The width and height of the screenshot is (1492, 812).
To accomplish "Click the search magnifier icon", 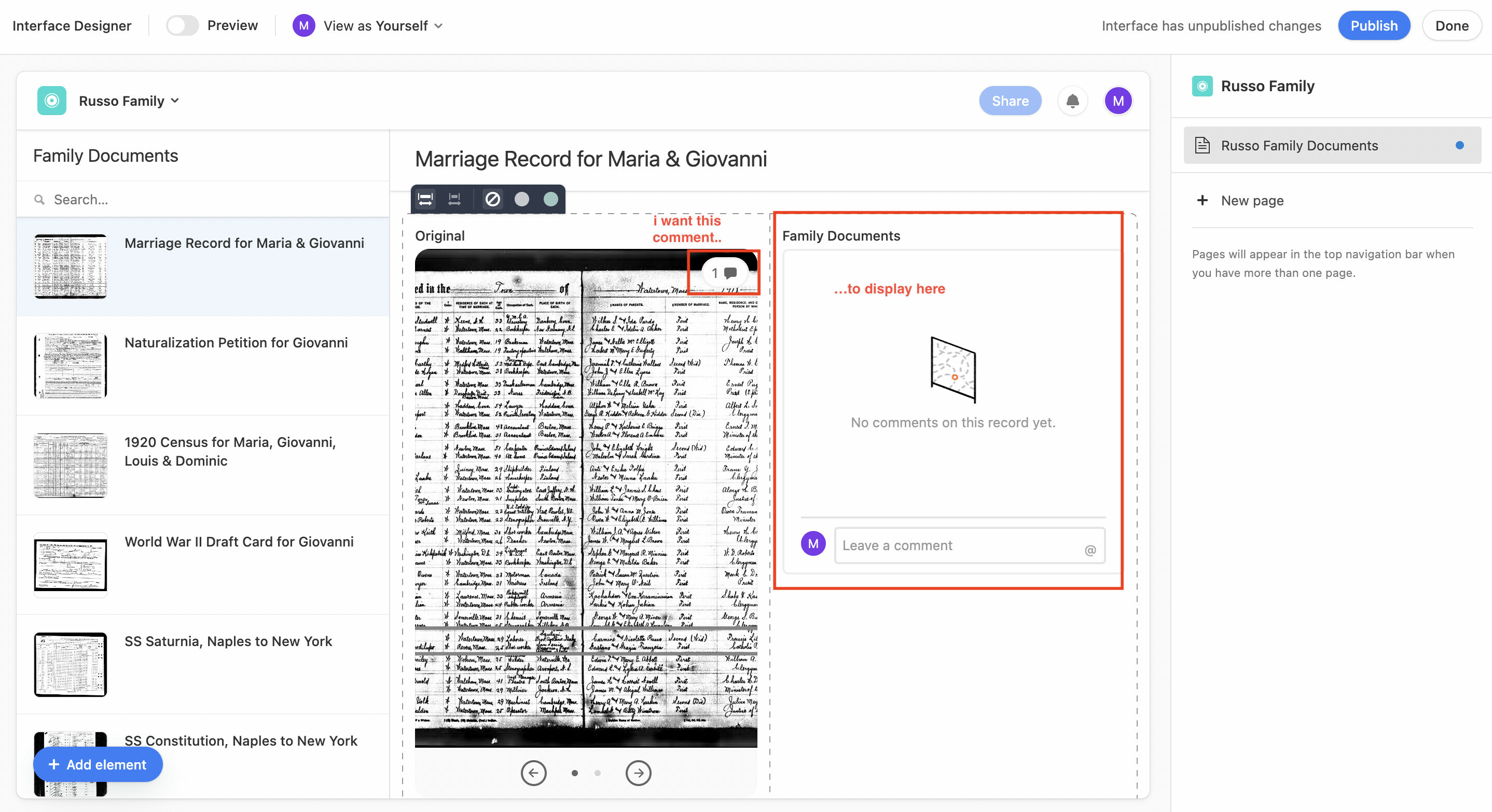I will pyautogui.click(x=39, y=200).
